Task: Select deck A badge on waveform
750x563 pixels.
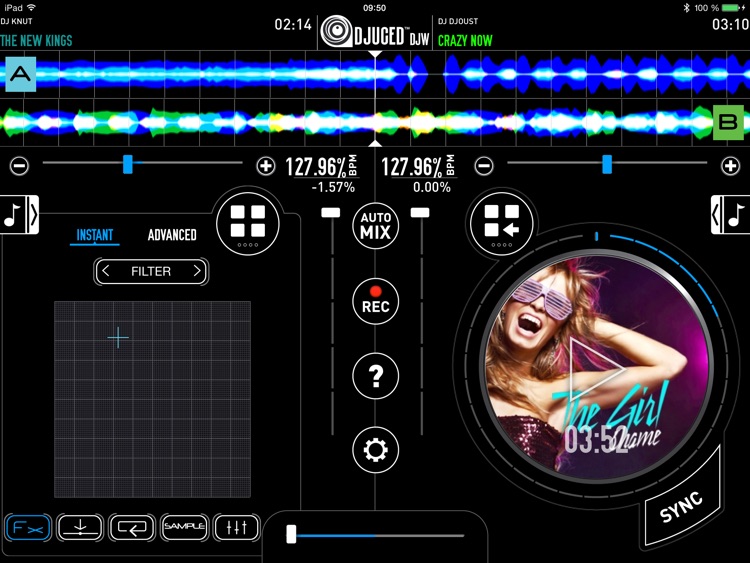Action: click(x=21, y=74)
